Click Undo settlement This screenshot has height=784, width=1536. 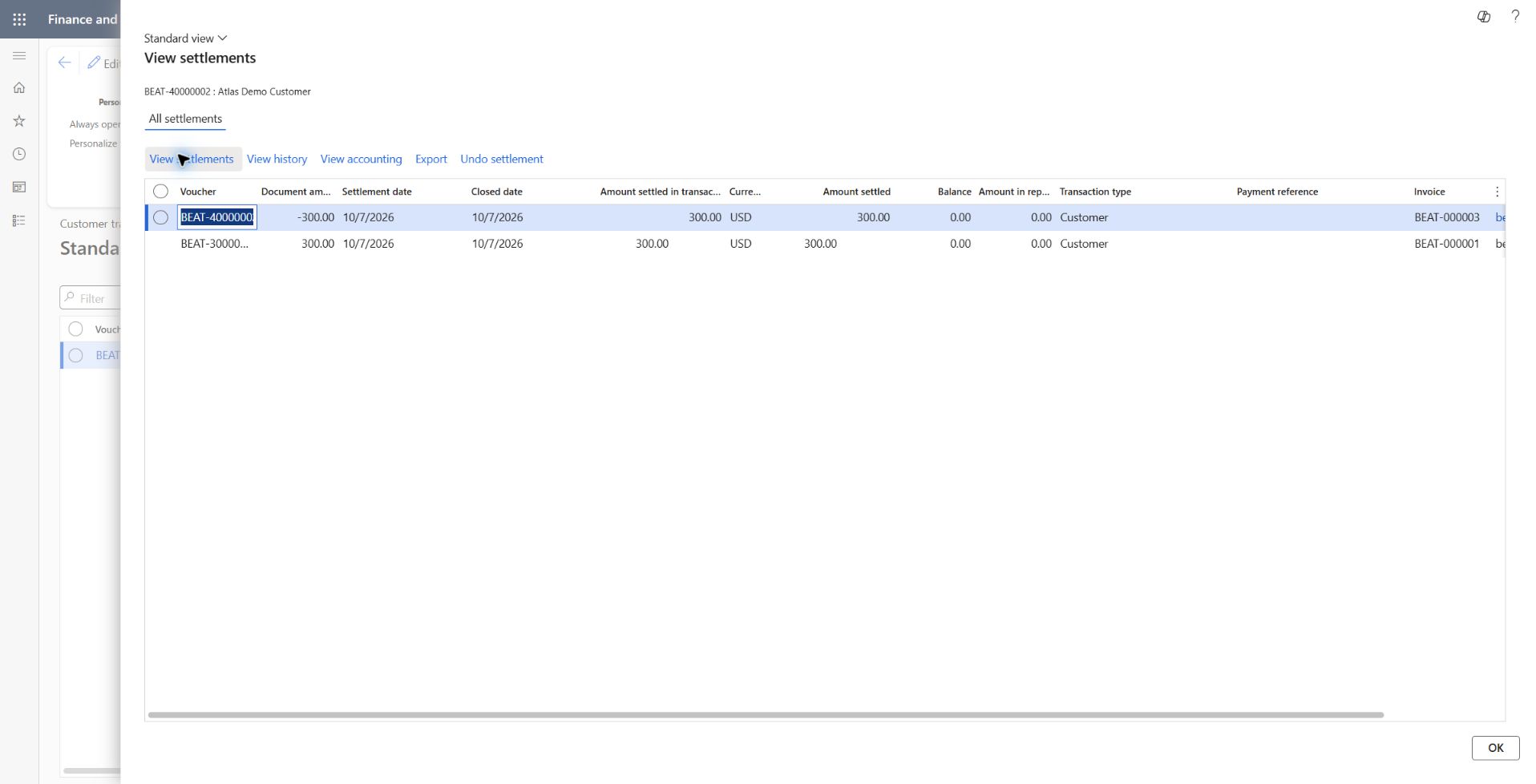pyautogui.click(x=501, y=159)
